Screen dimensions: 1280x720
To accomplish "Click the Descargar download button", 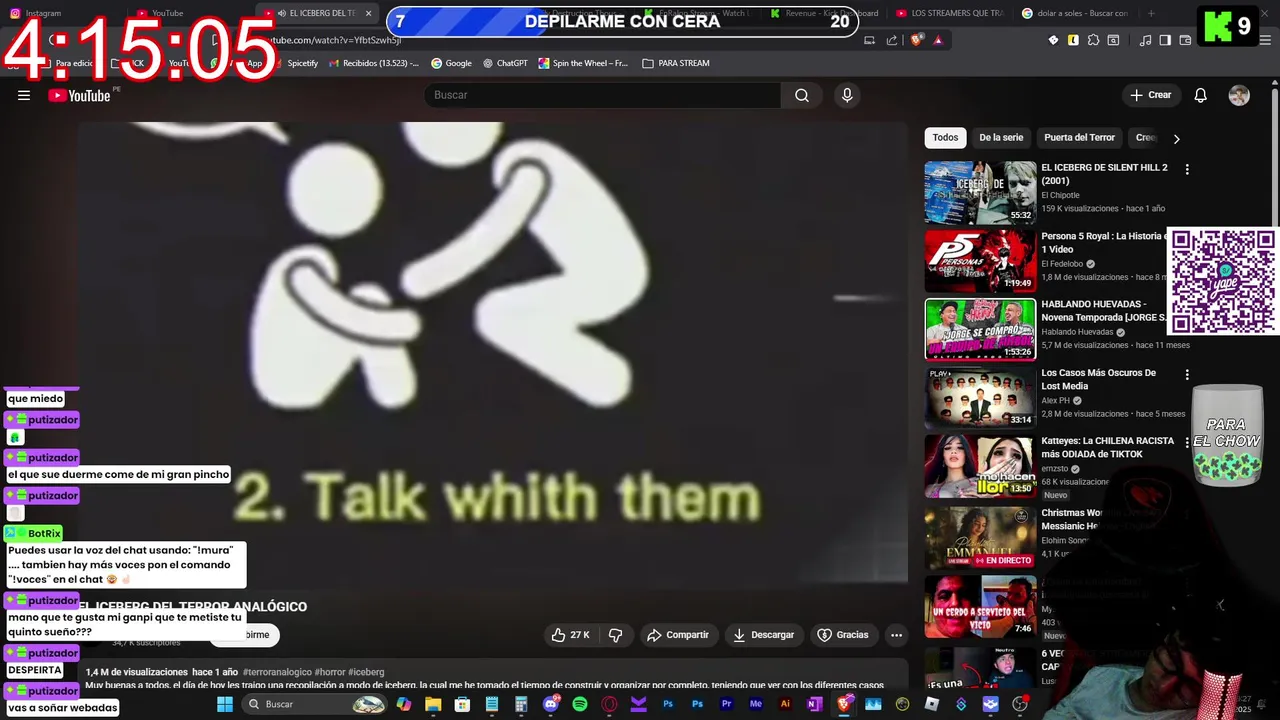I will coord(763,635).
